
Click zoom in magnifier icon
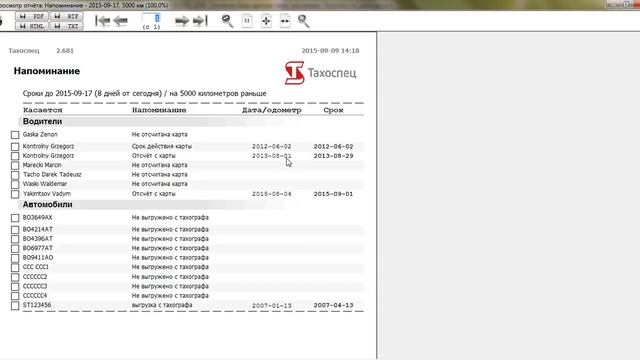(x=304, y=21)
